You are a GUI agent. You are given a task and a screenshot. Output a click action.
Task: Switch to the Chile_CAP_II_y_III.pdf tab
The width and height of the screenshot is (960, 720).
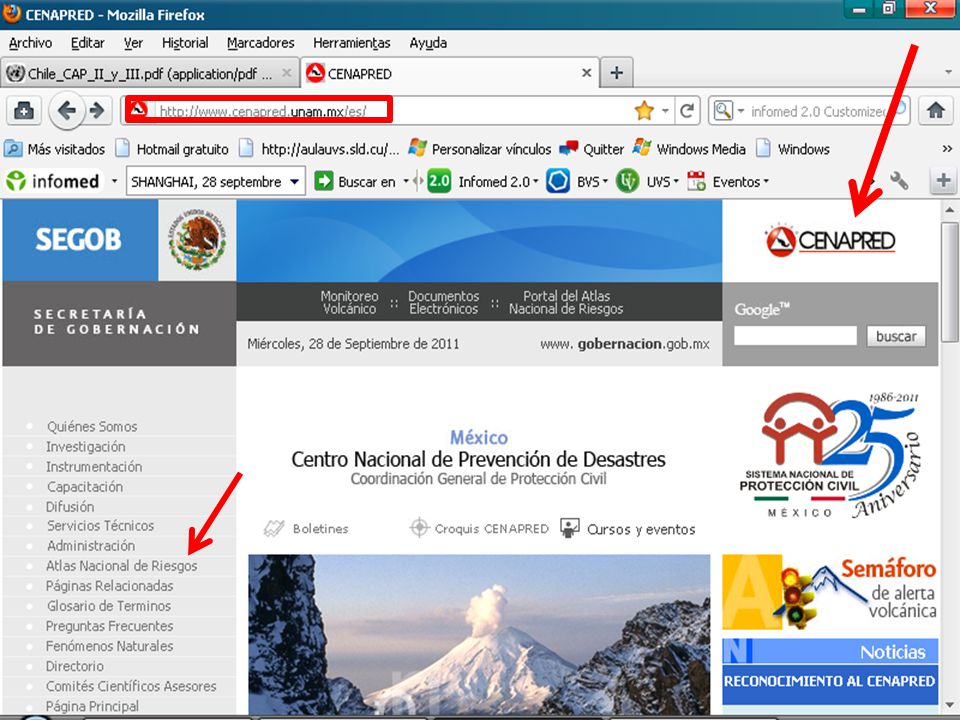tap(149, 73)
